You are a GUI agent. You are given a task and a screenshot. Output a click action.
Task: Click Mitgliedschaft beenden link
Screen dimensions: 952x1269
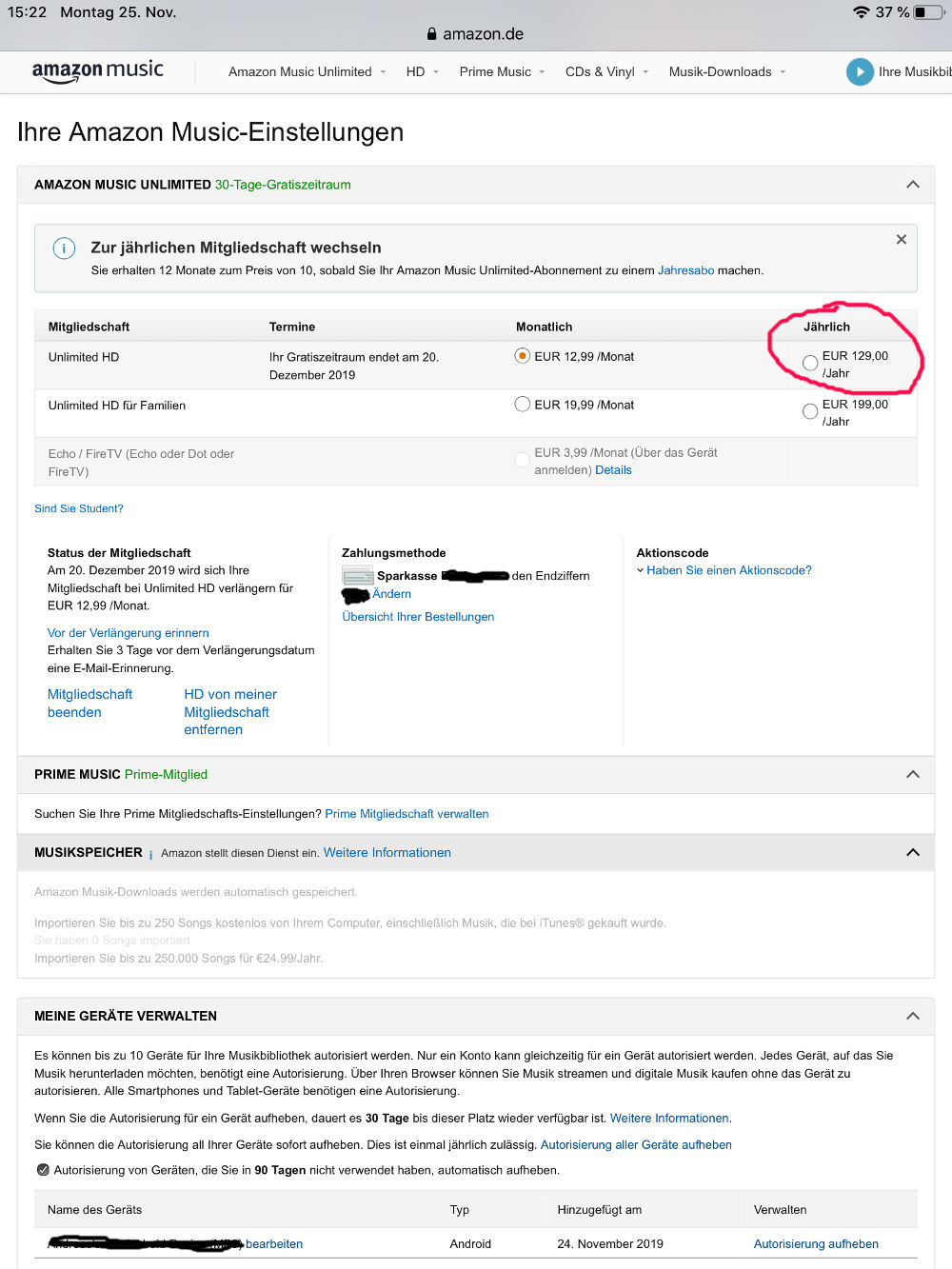point(89,704)
